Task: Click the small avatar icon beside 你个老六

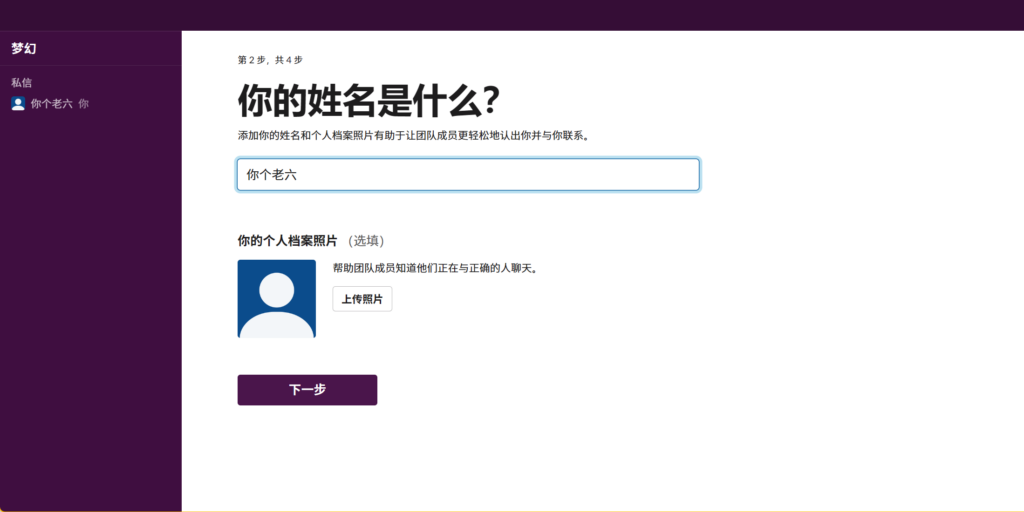Action: click(x=18, y=103)
